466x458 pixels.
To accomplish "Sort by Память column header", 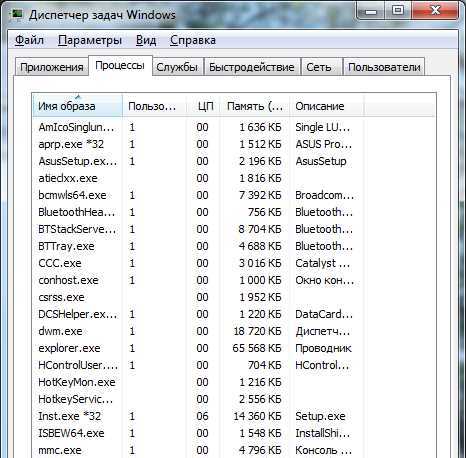I will (x=255, y=106).
